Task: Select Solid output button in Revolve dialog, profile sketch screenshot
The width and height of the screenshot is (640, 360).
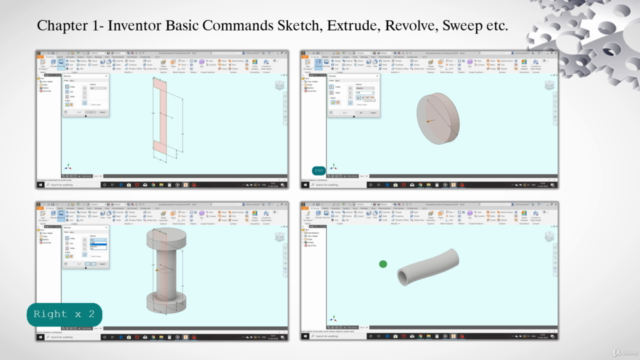Action: point(67,104)
